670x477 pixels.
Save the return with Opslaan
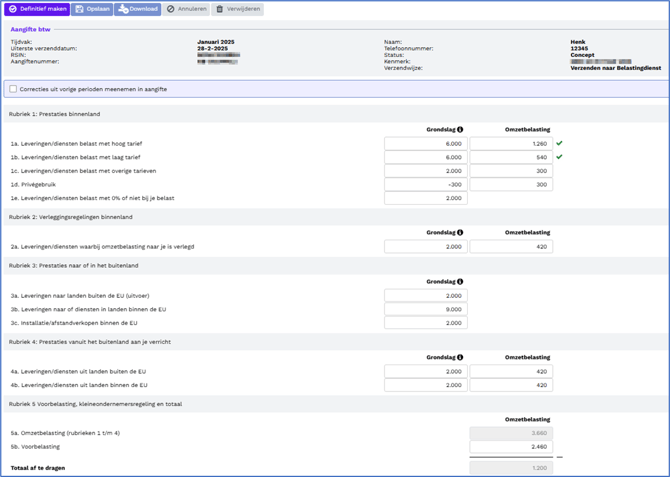pos(92,9)
